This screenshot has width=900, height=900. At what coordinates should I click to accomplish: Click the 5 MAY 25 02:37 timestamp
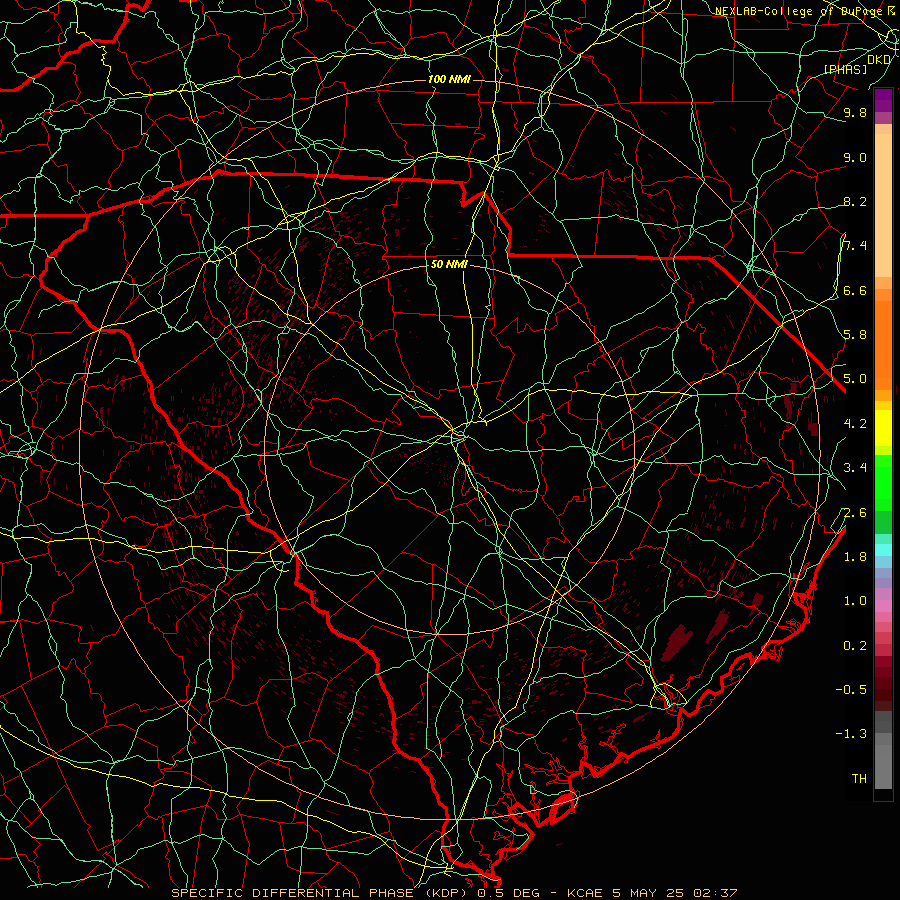(x=675, y=893)
